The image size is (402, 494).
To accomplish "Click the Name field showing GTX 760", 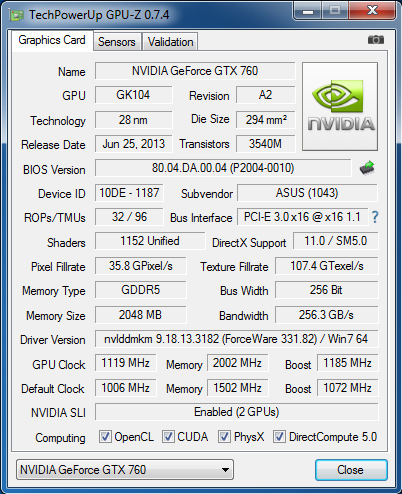I will 195,71.
